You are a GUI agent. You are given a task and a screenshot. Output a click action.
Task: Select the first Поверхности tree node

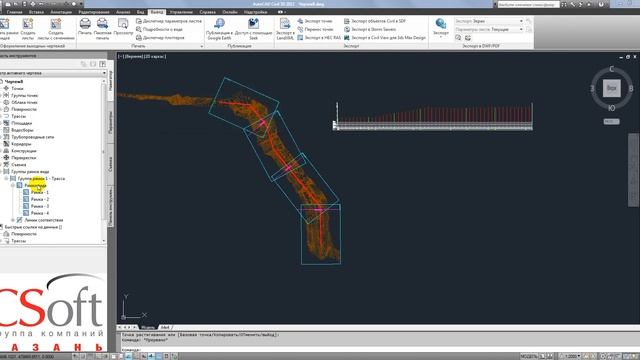[24, 109]
